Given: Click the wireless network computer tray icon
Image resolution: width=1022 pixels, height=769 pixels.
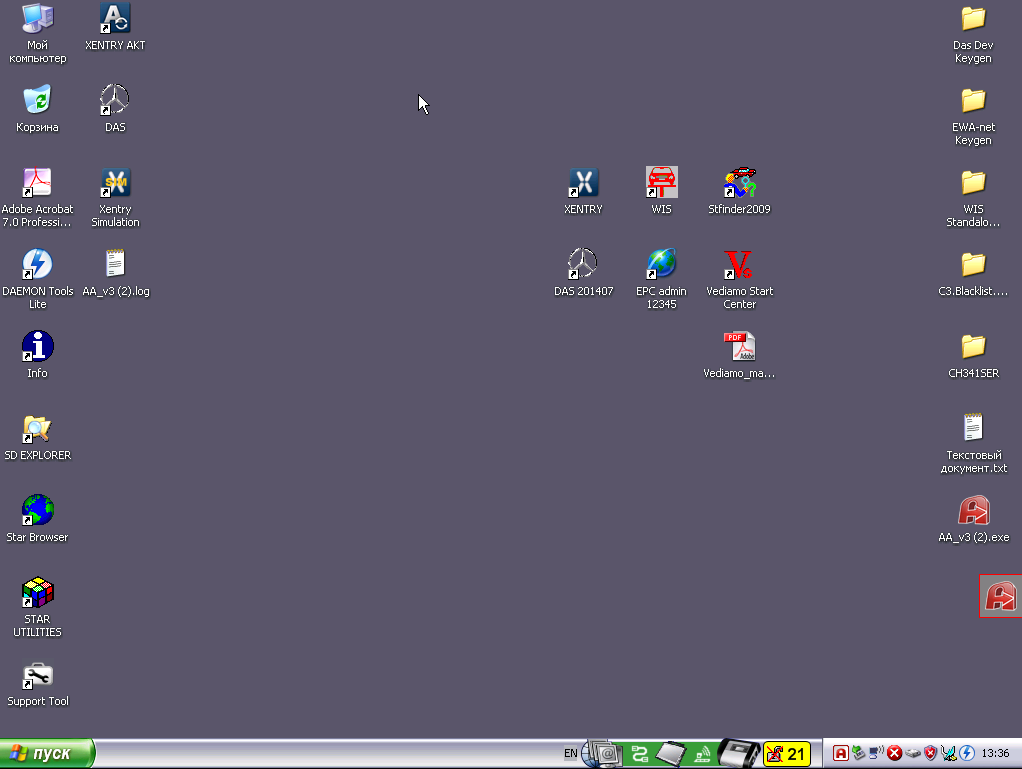Looking at the screenshot, I should (877, 753).
